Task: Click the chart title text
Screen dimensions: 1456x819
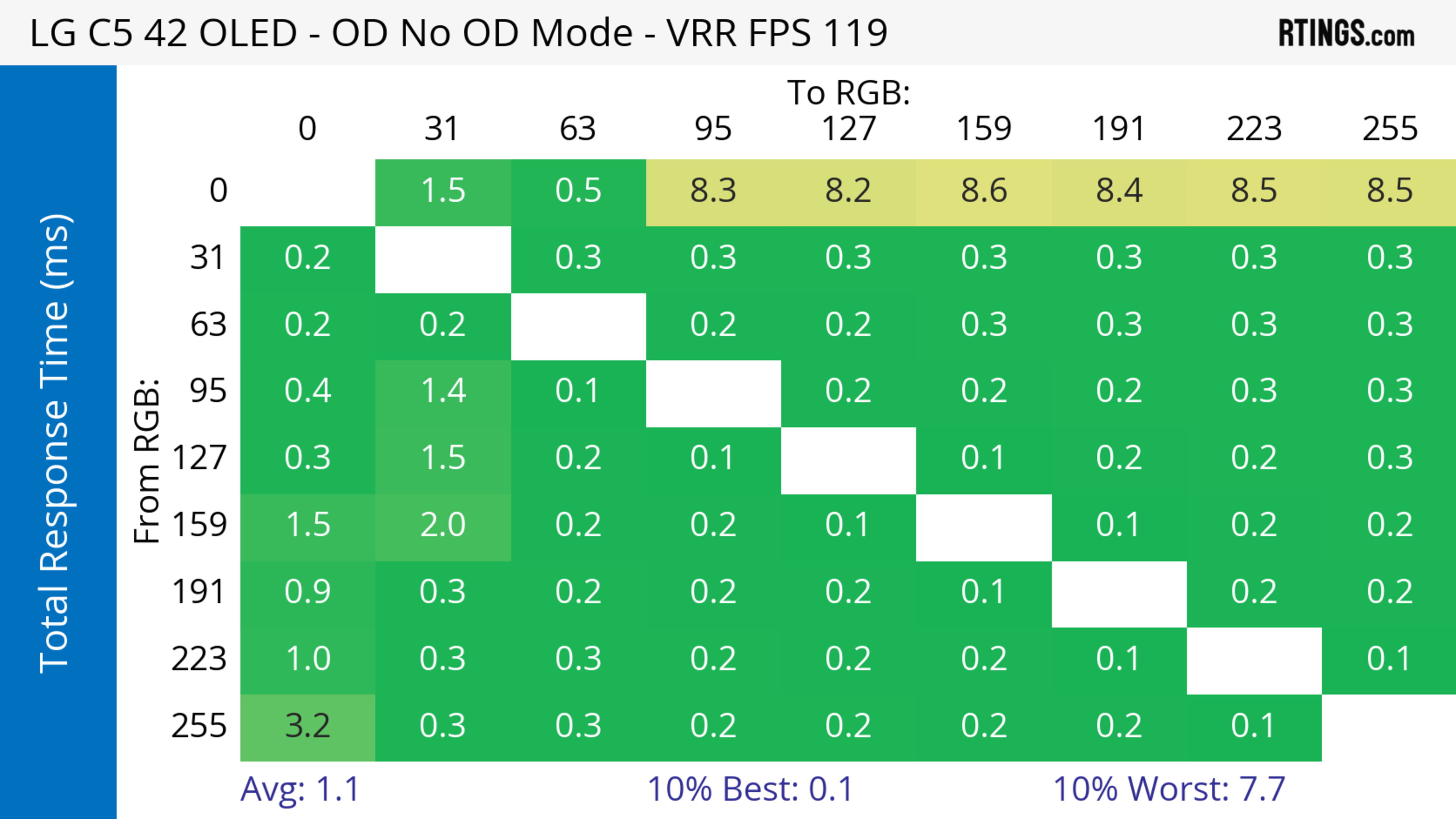Action: 458,33
